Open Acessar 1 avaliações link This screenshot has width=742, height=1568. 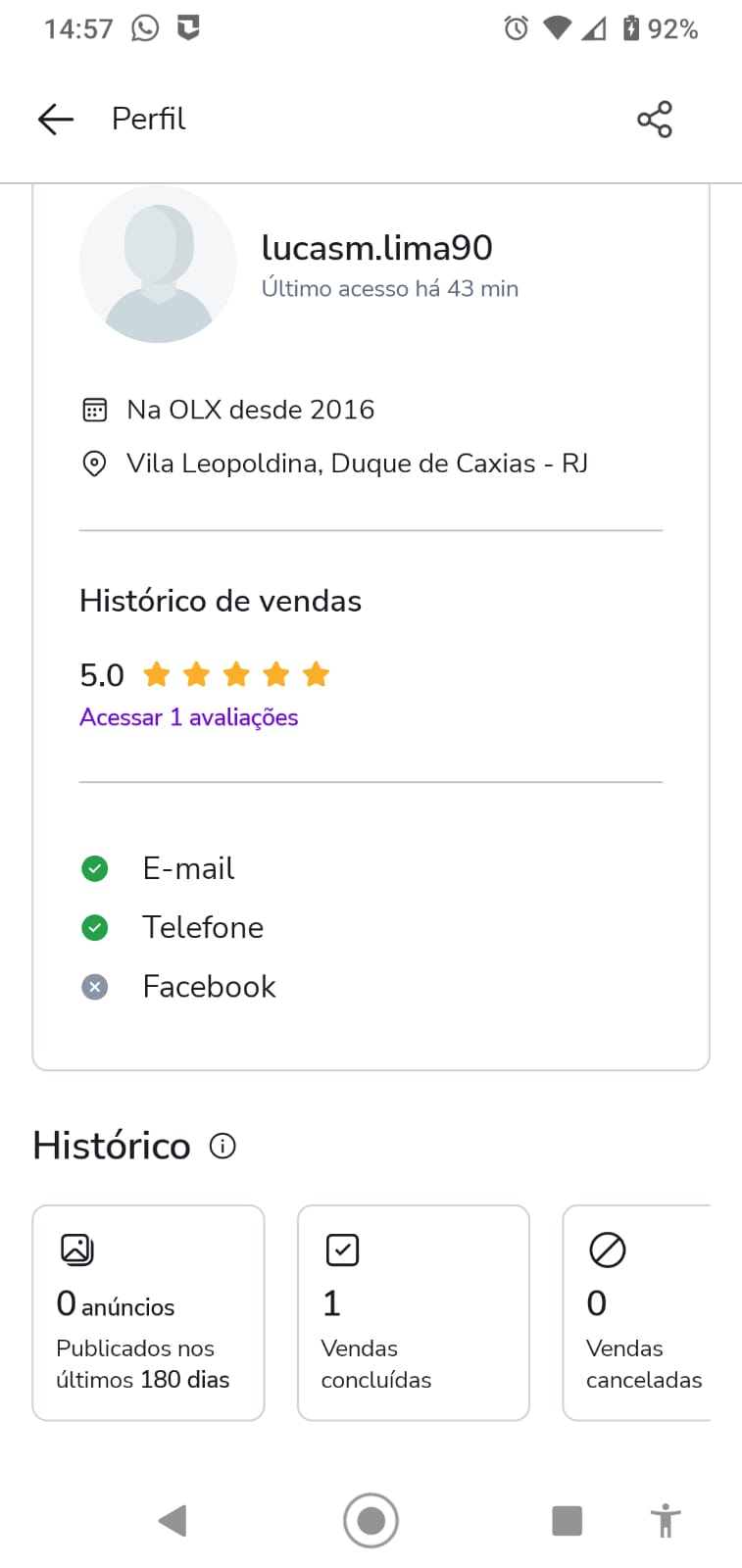(188, 717)
